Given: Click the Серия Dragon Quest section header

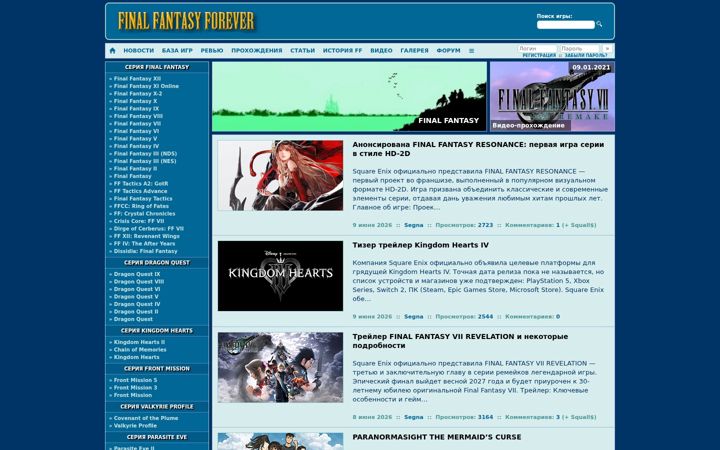Looking at the screenshot, I should click(157, 263).
